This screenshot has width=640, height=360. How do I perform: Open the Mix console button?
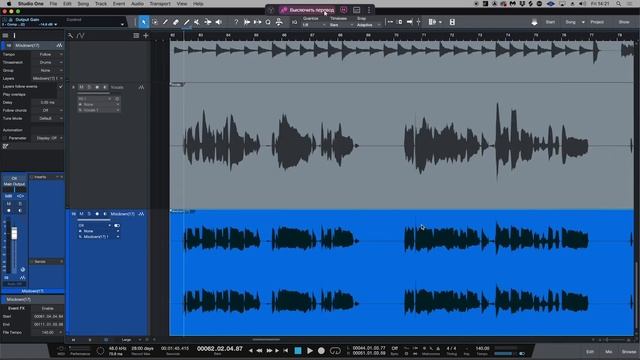[x=609, y=352]
